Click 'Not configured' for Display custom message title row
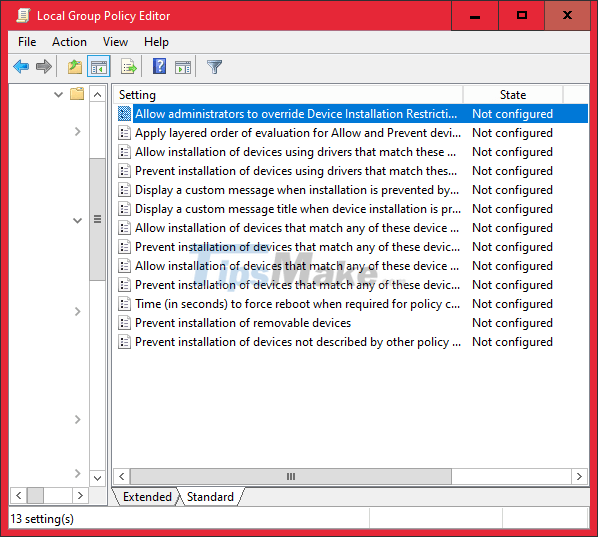The height and width of the screenshot is (537, 598). coord(513,209)
